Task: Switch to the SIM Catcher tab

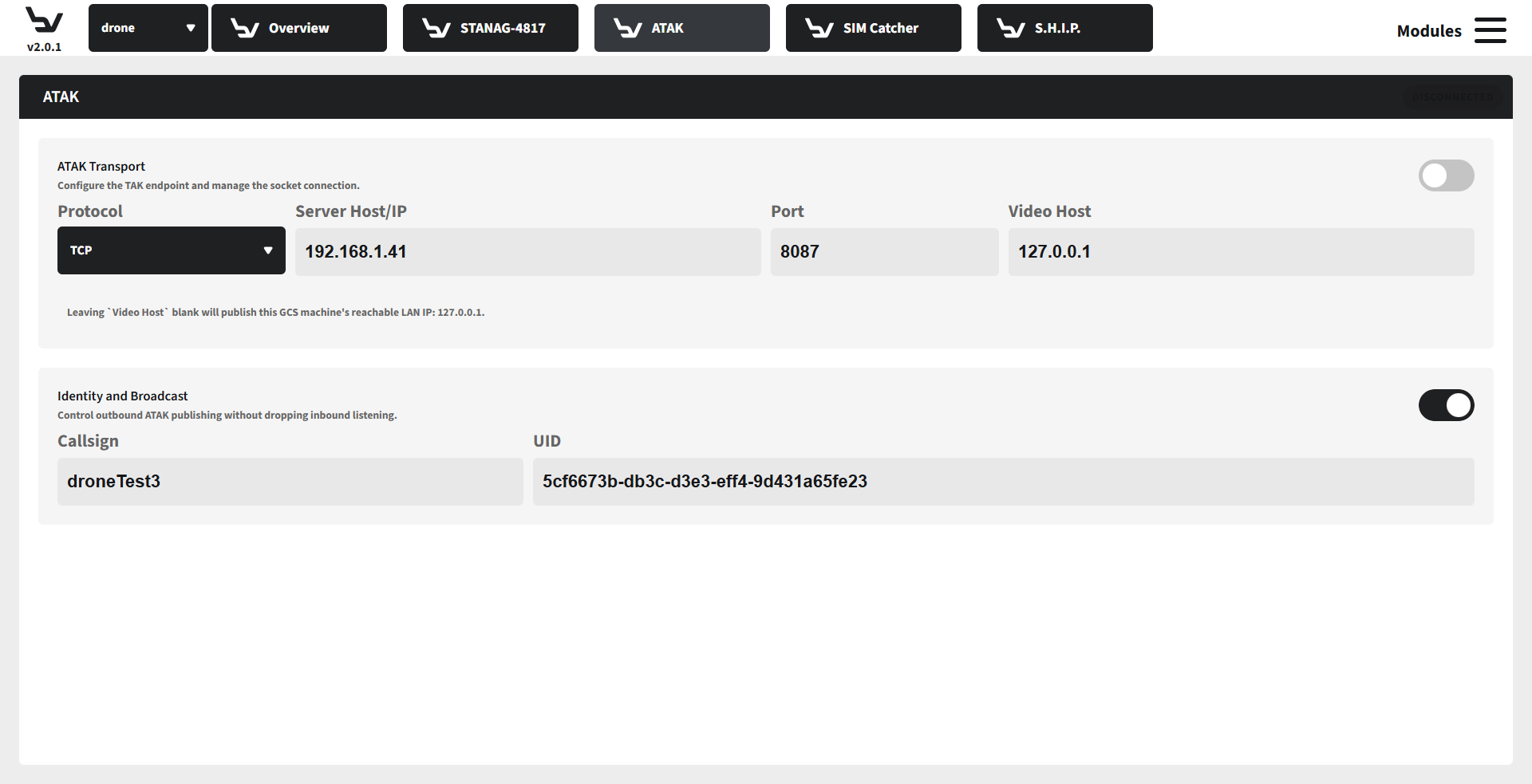Action: (880, 28)
